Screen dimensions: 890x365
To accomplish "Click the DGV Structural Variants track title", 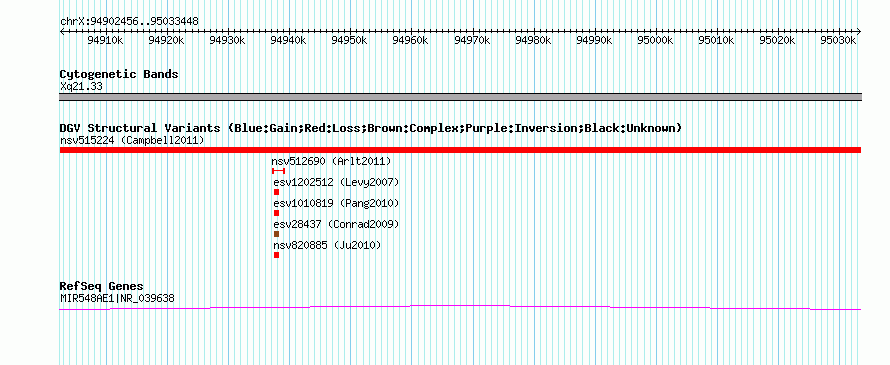I will click(x=370, y=128).
